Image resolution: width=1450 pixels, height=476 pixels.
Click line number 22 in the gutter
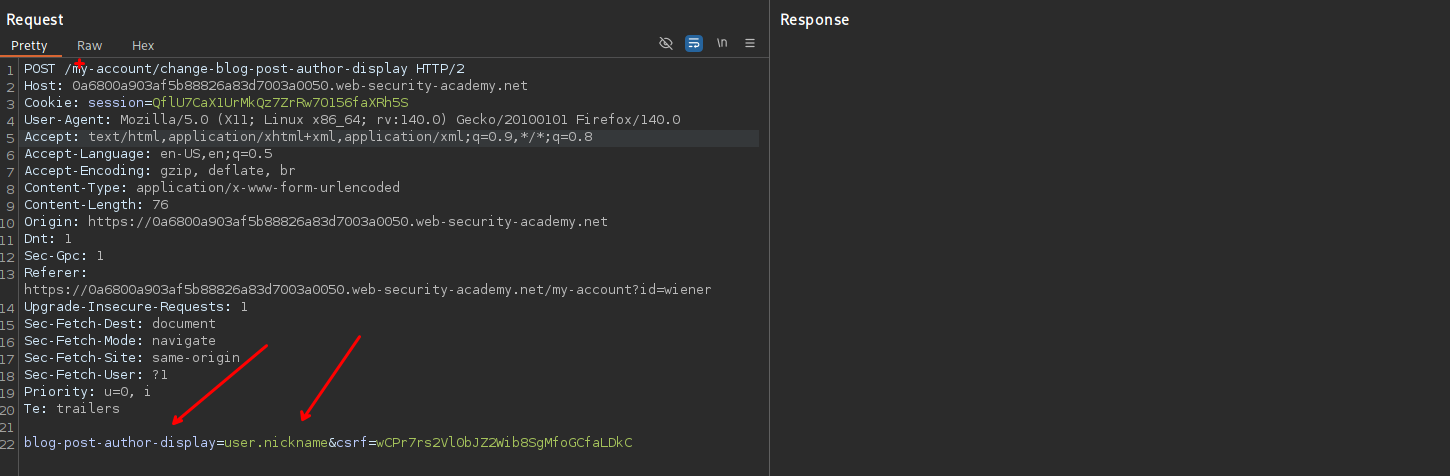[x=8, y=442]
